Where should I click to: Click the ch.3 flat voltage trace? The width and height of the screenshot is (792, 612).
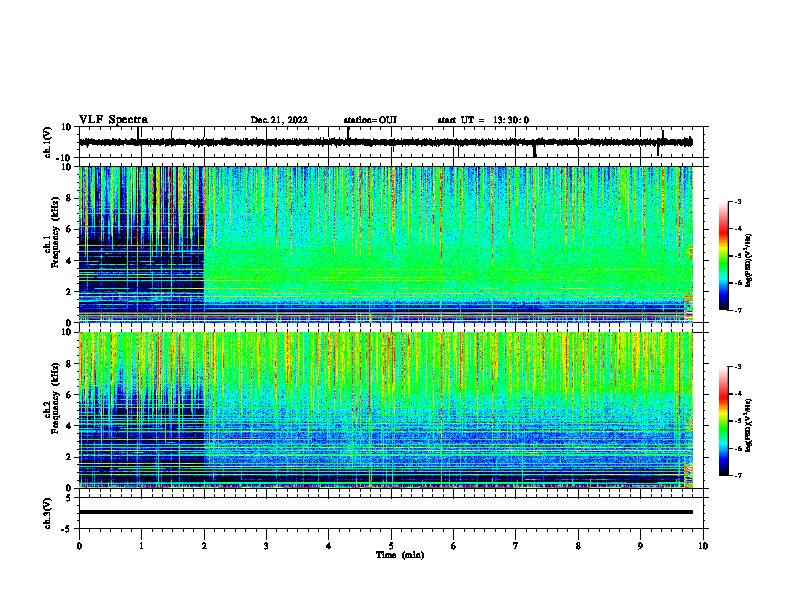tap(386, 512)
